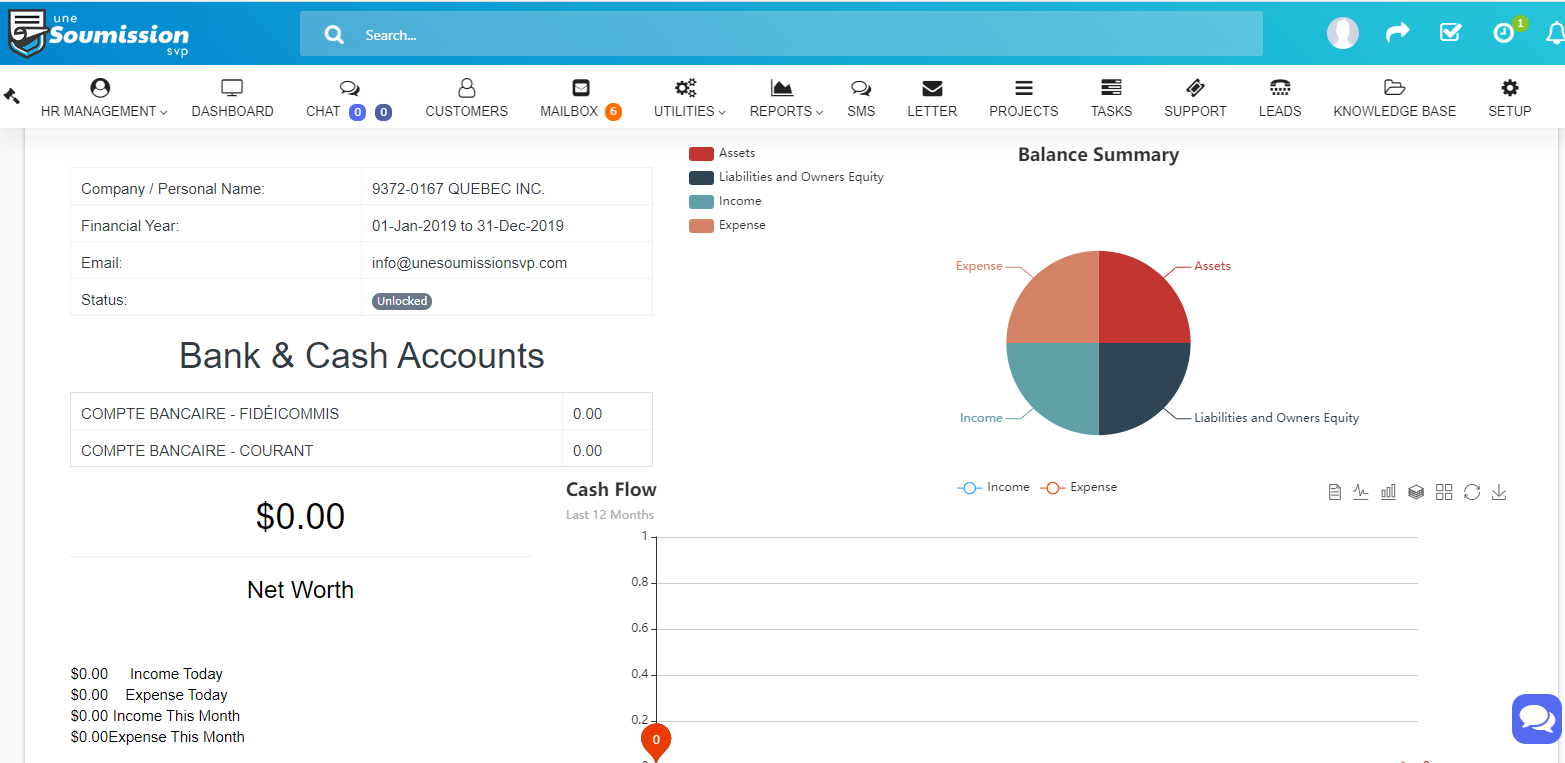The width and height of the screenshot is (1565, 763).
Task: Click the Support ticket icon
Action: coord(1195,88)
